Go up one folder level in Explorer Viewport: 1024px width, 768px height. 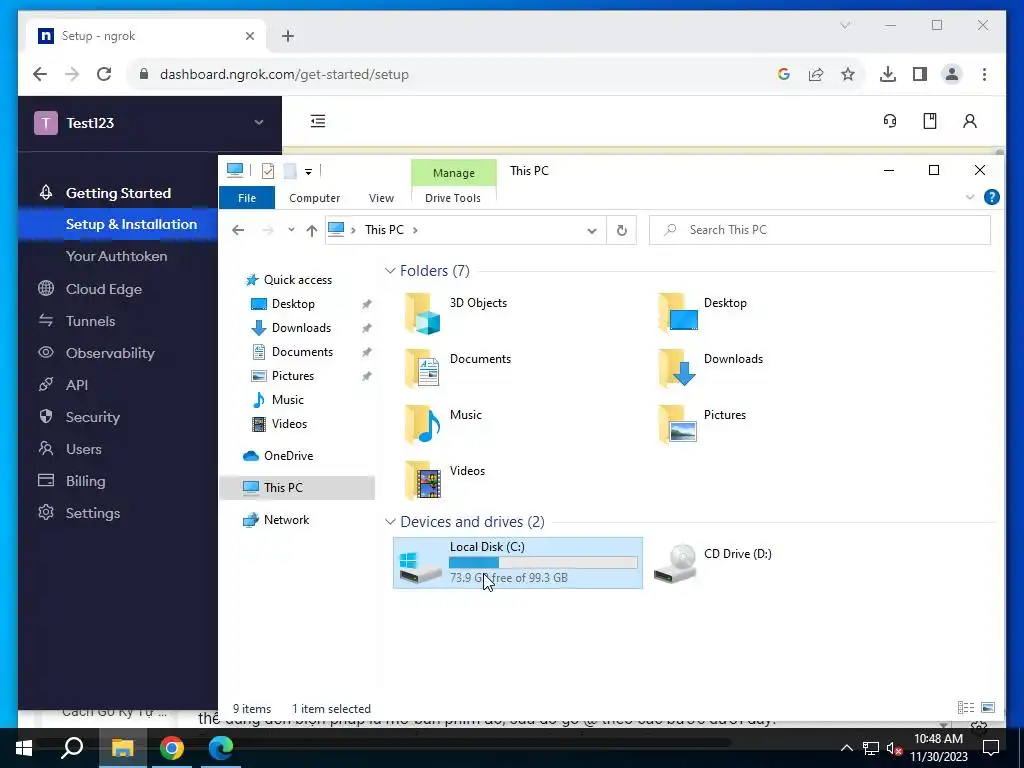tap(312, 230)
